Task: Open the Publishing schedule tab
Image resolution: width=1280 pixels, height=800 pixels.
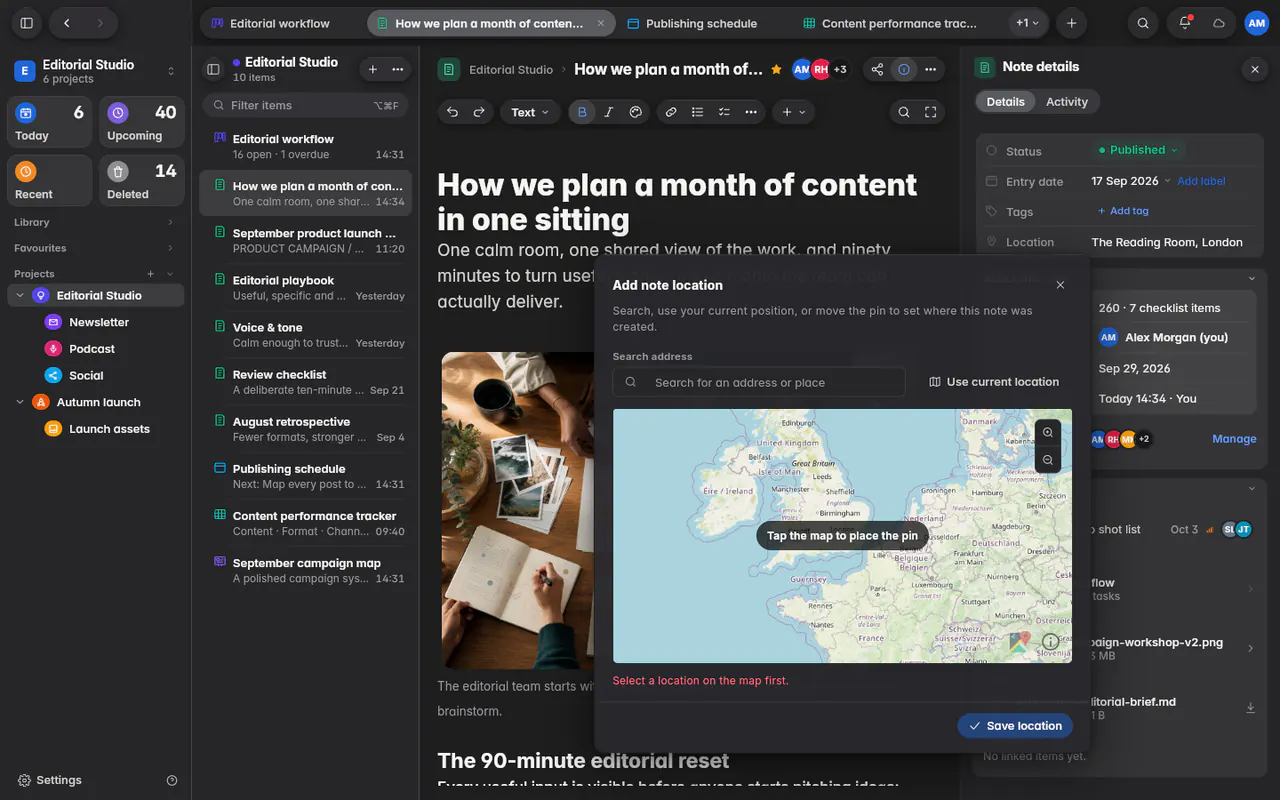Action: [x=702, y=23]
